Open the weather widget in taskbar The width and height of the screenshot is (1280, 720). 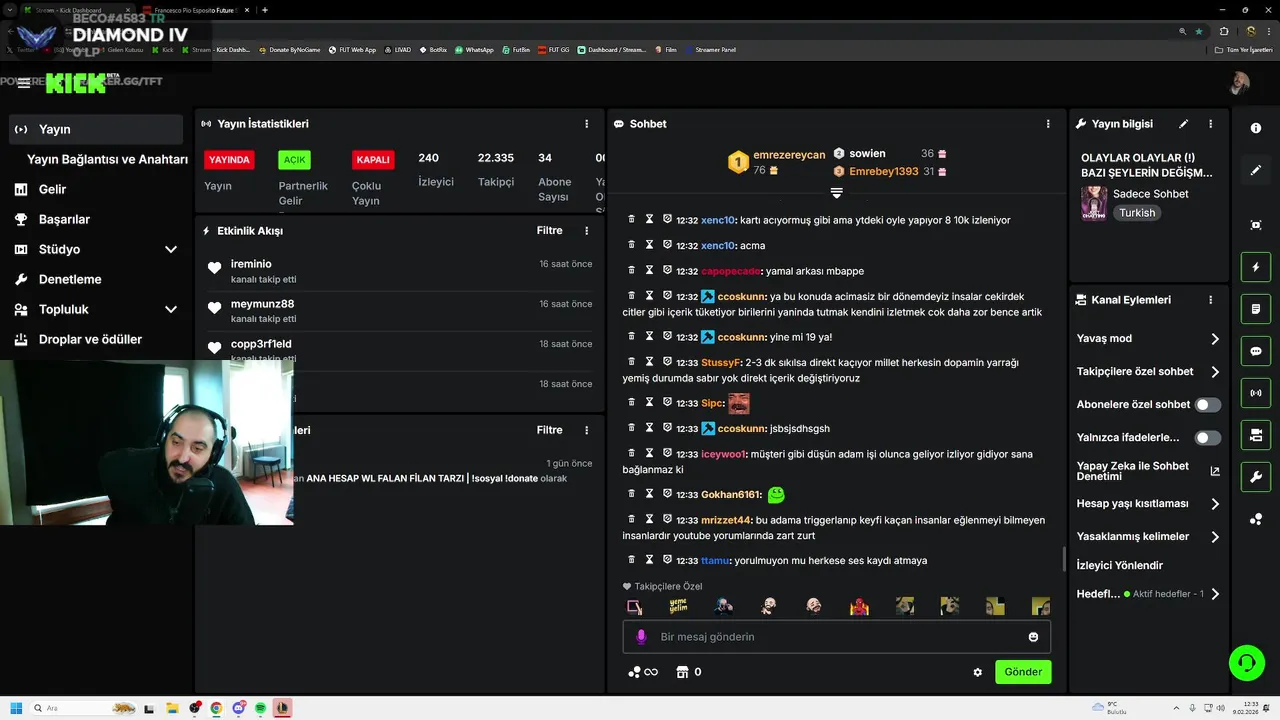(x=1110, y=708)
